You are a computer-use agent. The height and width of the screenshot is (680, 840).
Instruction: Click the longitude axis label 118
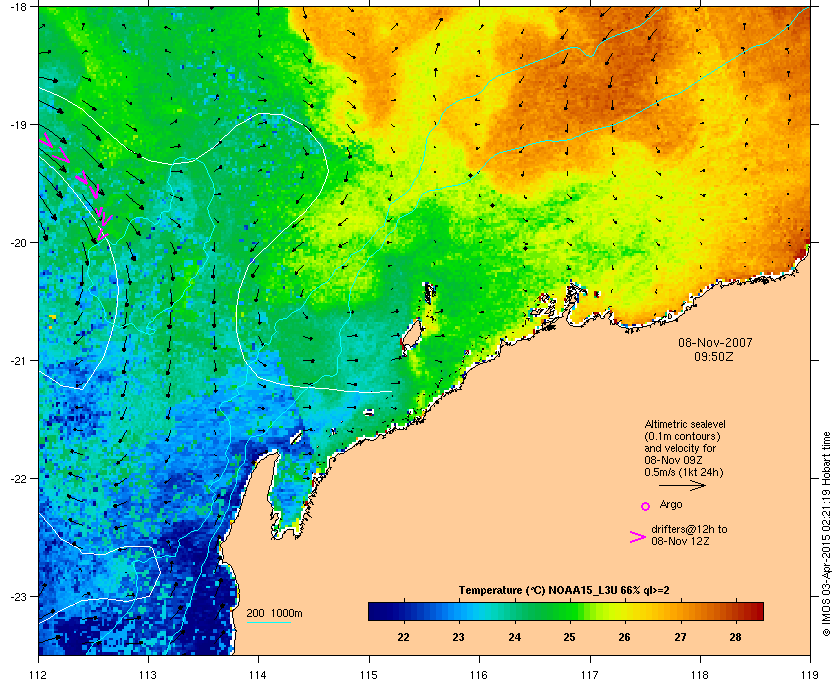[700, 675]
